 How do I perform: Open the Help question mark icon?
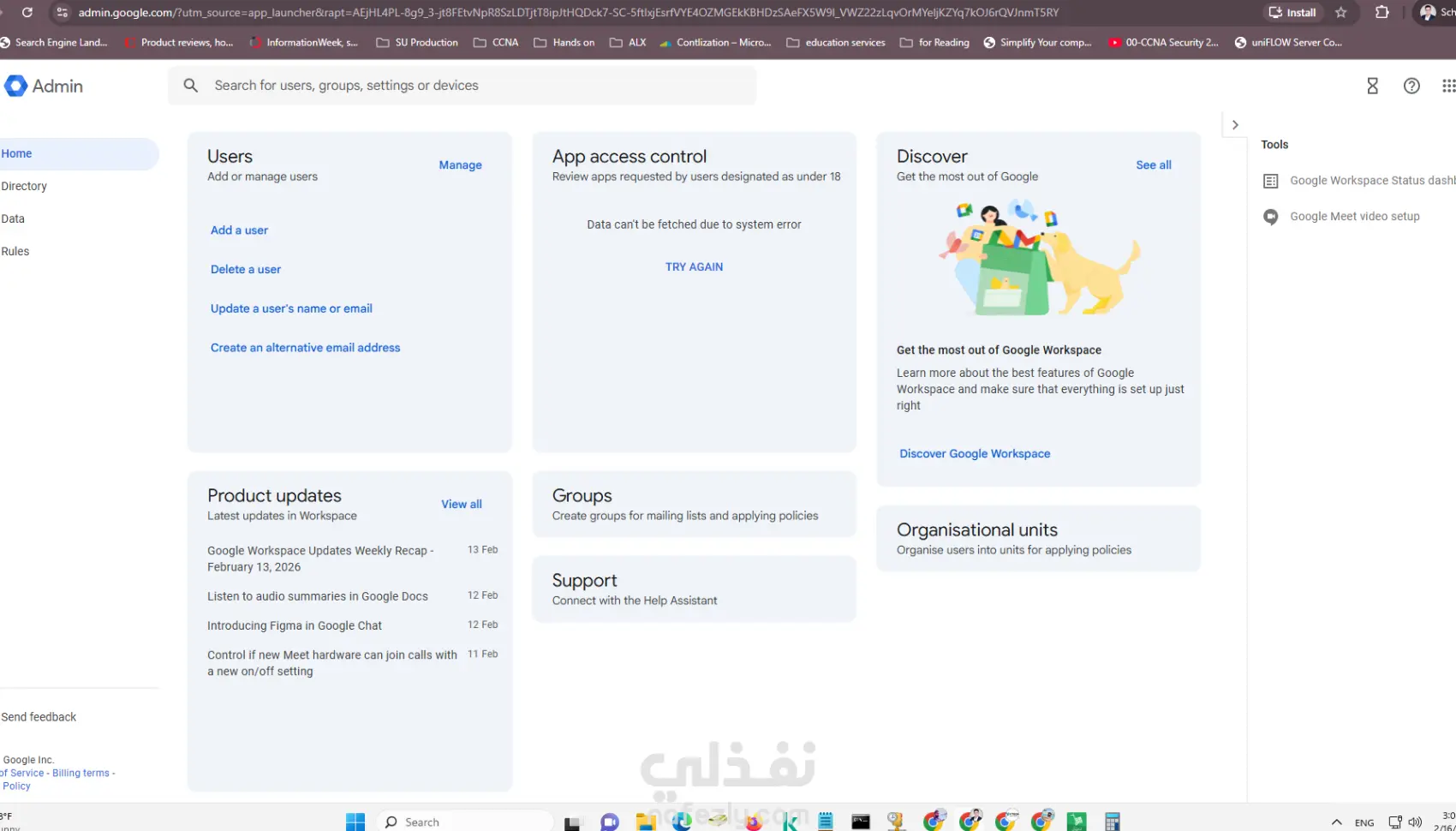point(1411,86)
